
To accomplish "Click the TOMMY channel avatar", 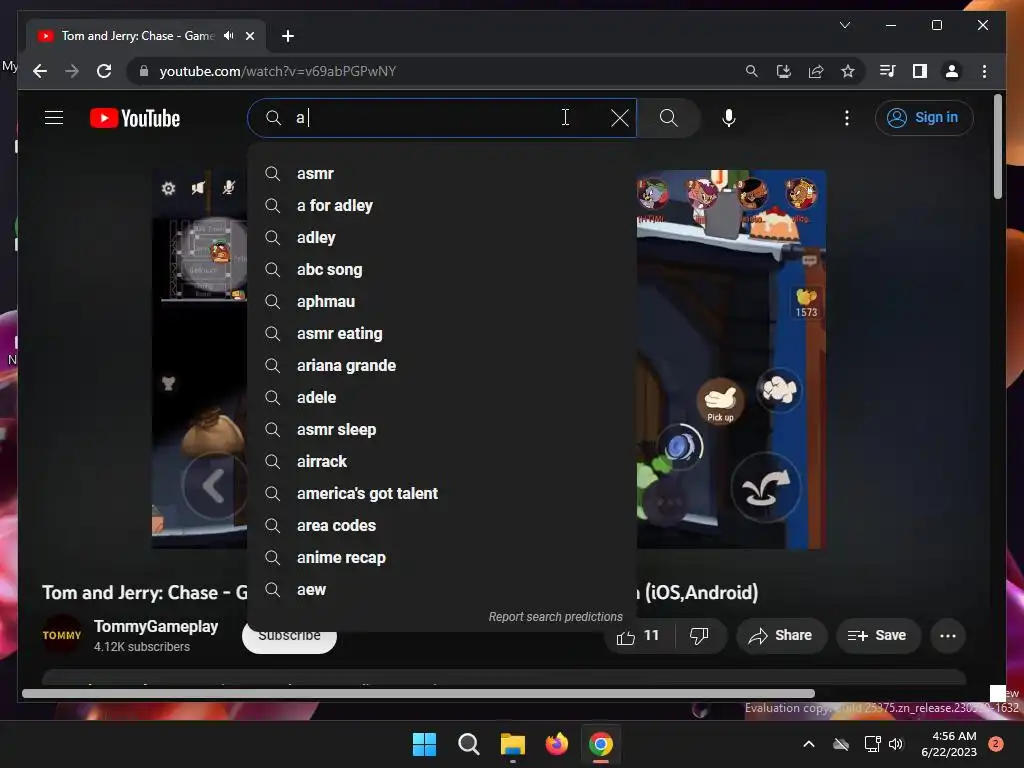I will pos(62,635).
